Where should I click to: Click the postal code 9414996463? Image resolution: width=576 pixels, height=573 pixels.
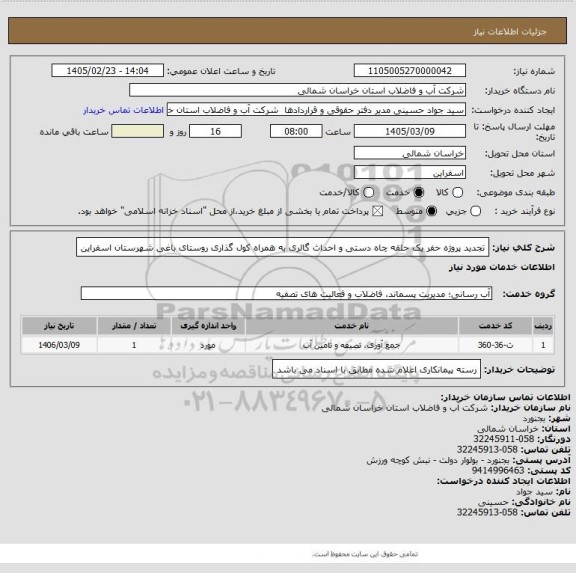[x=498, y=470]
